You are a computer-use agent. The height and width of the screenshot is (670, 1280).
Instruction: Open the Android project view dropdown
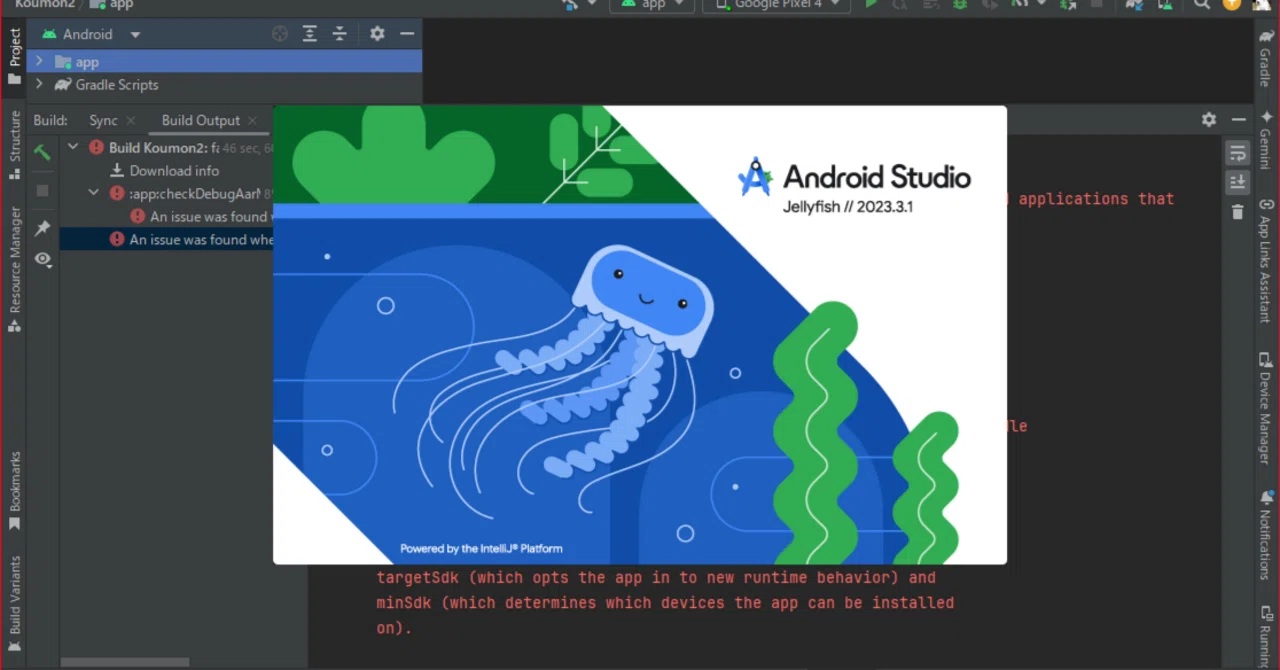click(92, 34)
